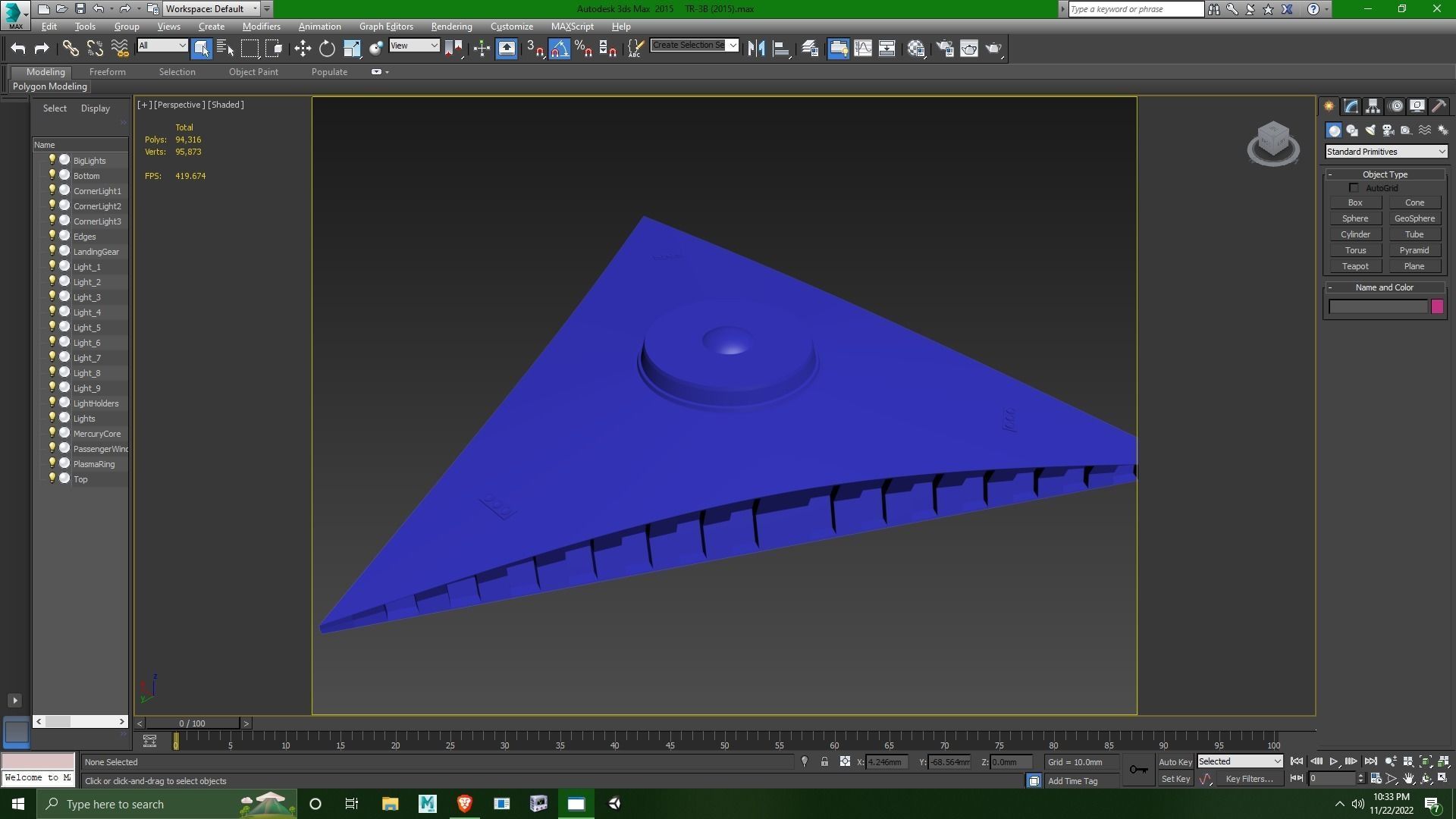Image resolution: width=1456 pixels, height=819 pixels.
Task: Open the object color swatch
Action: [1438, 306]
